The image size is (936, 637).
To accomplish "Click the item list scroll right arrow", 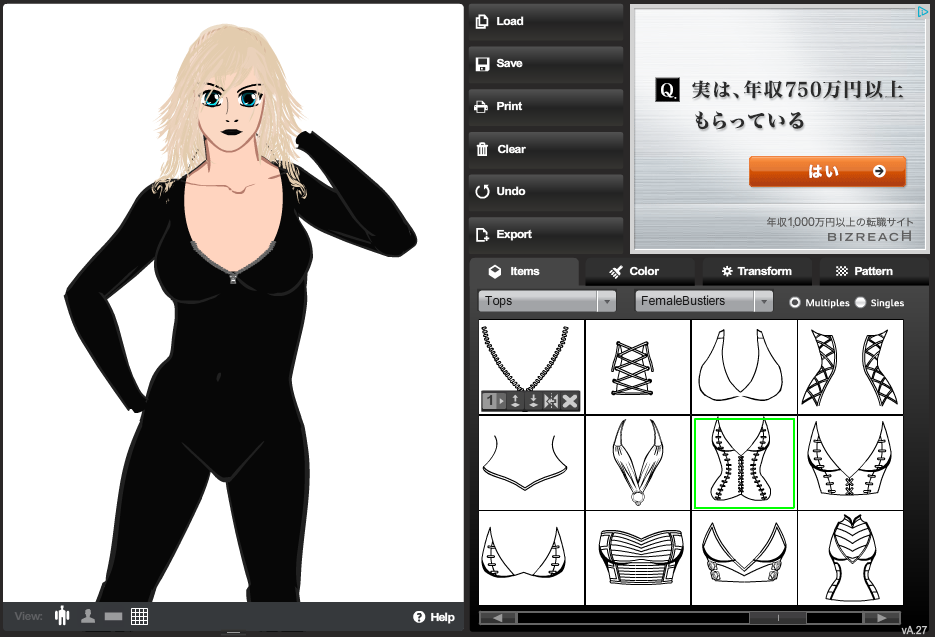I will (880, 618).
